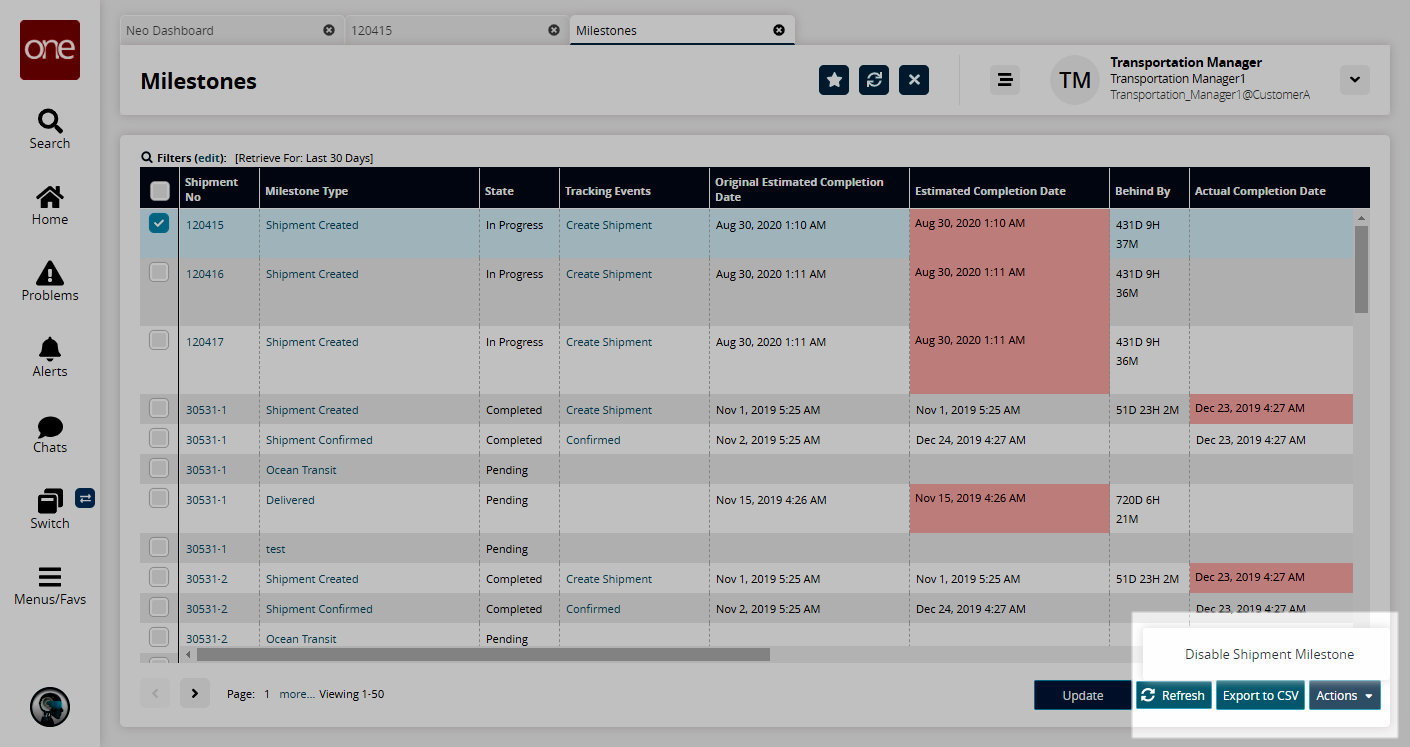Open the user profile dropdown chevron

[1354, 80]
